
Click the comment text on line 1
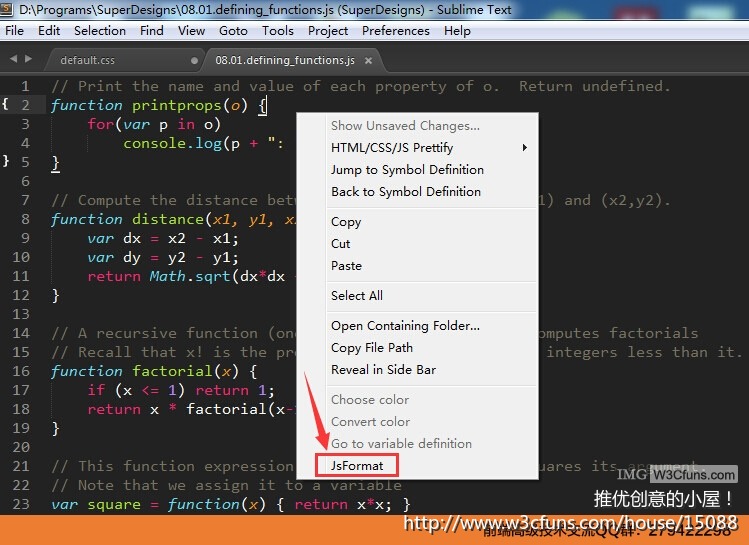pos(361,86)
